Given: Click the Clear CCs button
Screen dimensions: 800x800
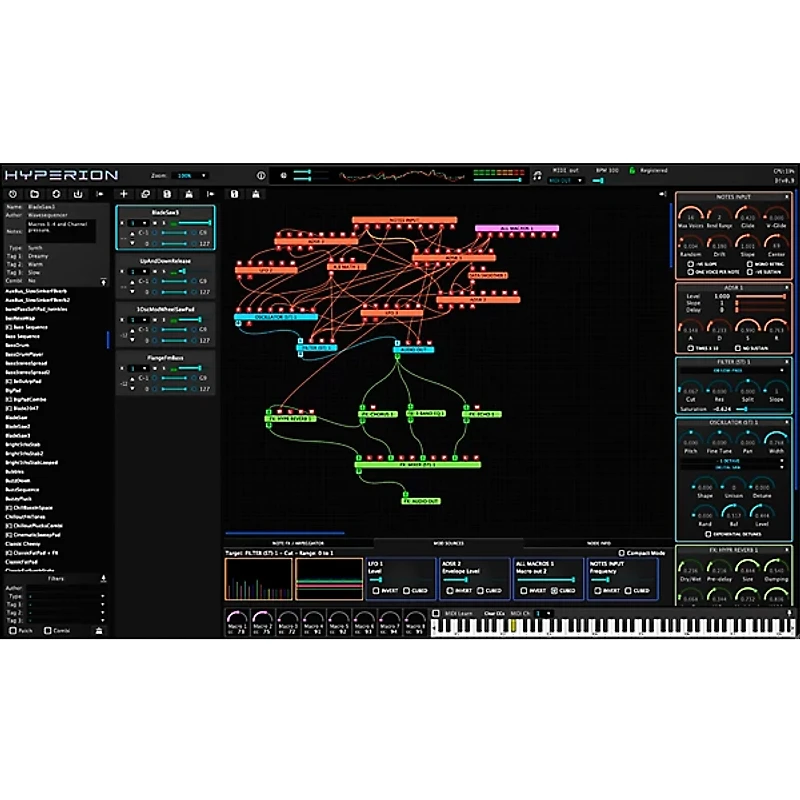Looking at the screenshot, I should pos(492,612).
